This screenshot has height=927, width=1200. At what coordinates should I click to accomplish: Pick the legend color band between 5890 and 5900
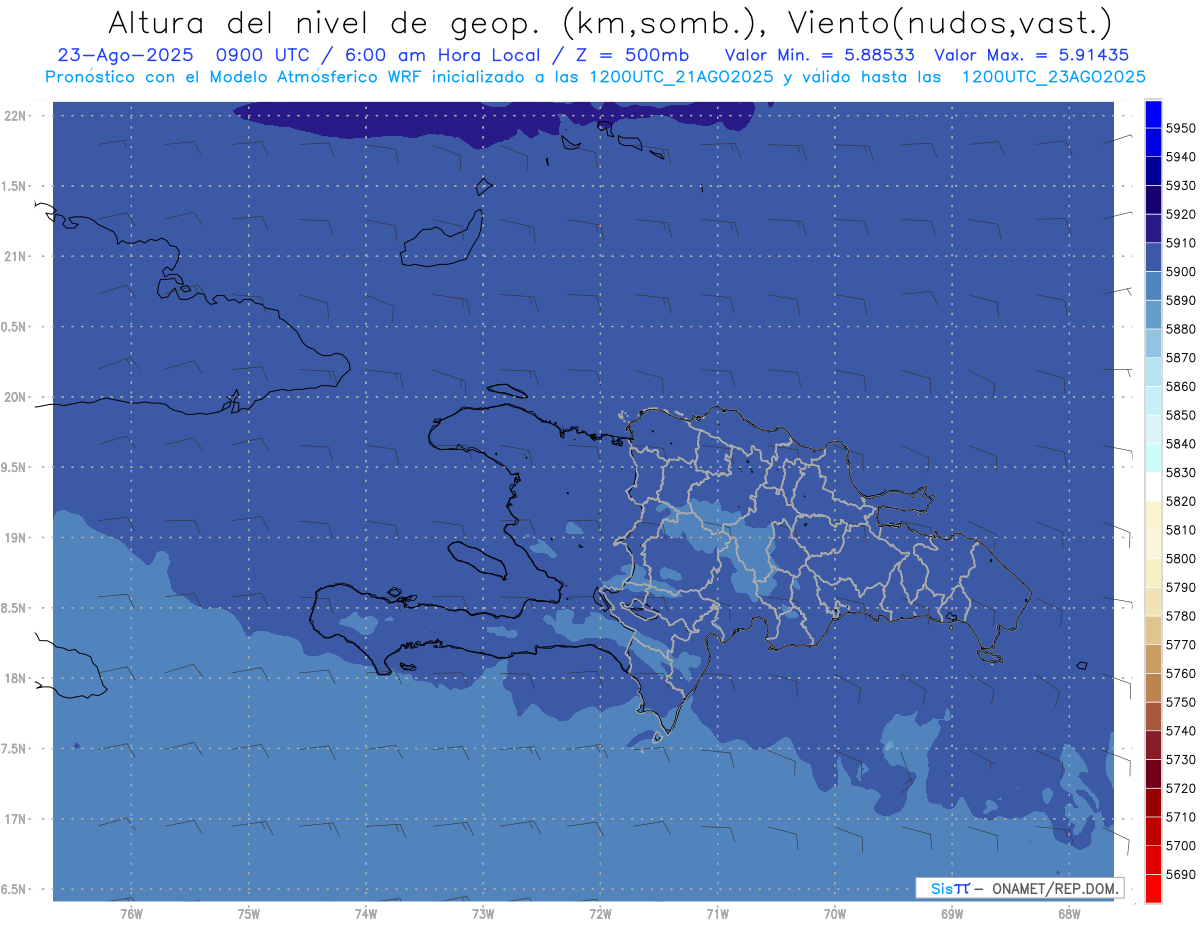coord(1152,286)
